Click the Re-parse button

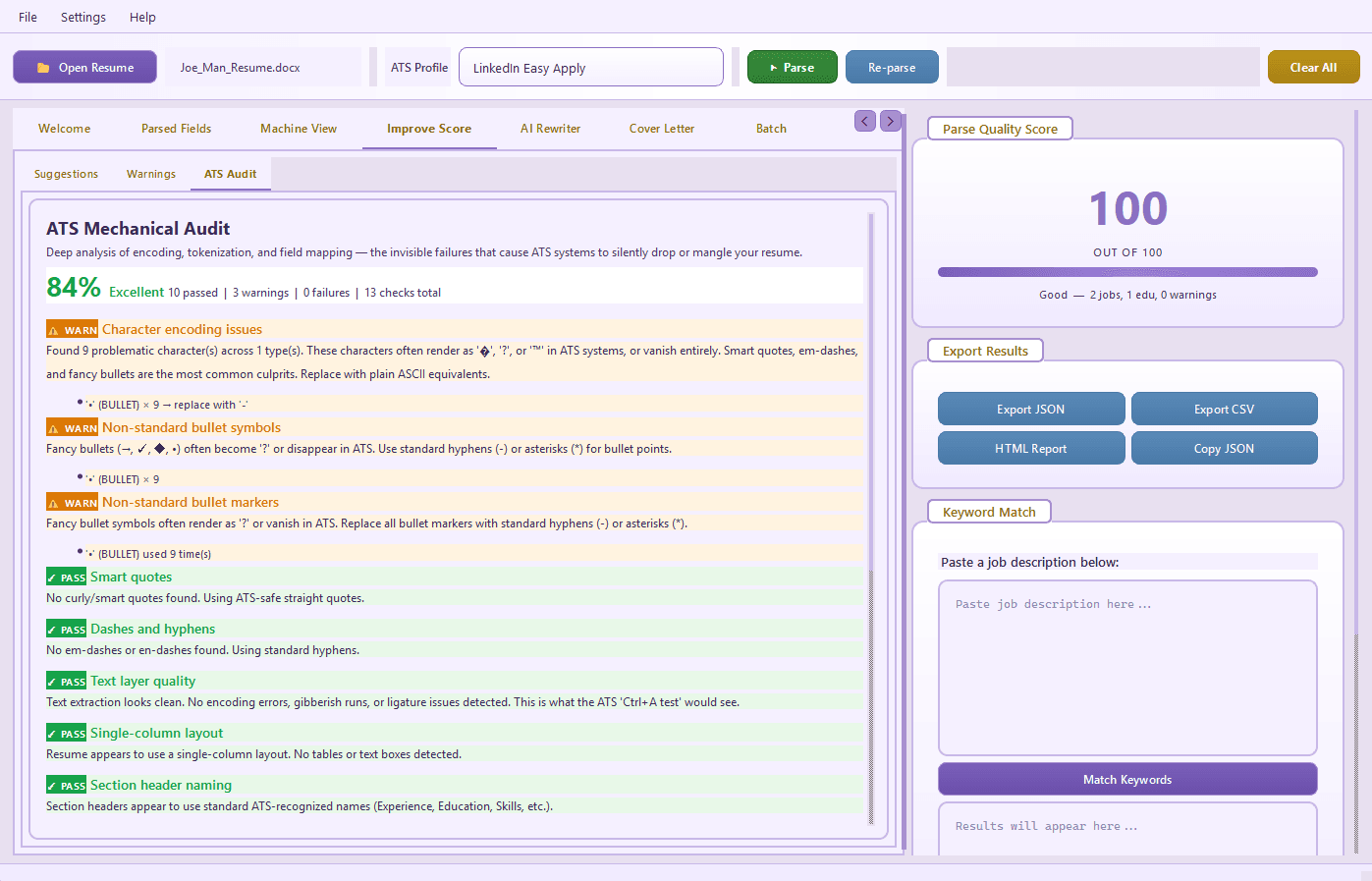(x=892, y=68)
